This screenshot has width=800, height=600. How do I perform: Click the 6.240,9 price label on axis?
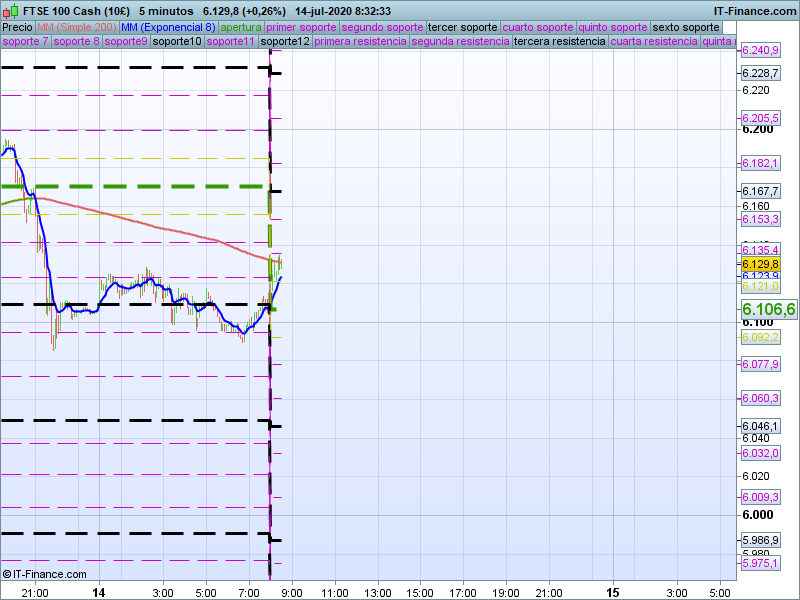[759, 50]
